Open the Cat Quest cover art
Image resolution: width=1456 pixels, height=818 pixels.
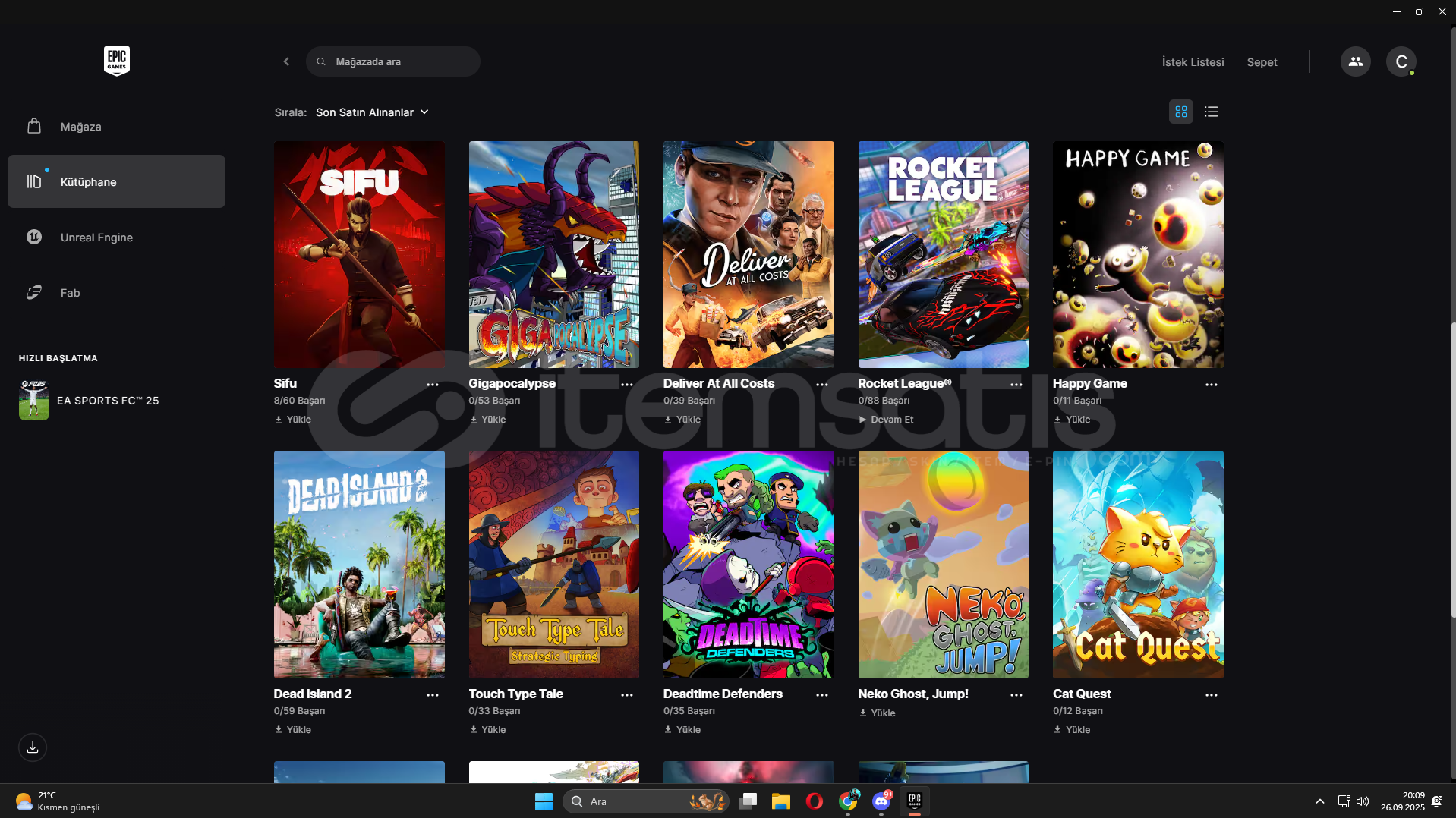click(1138, 565)
